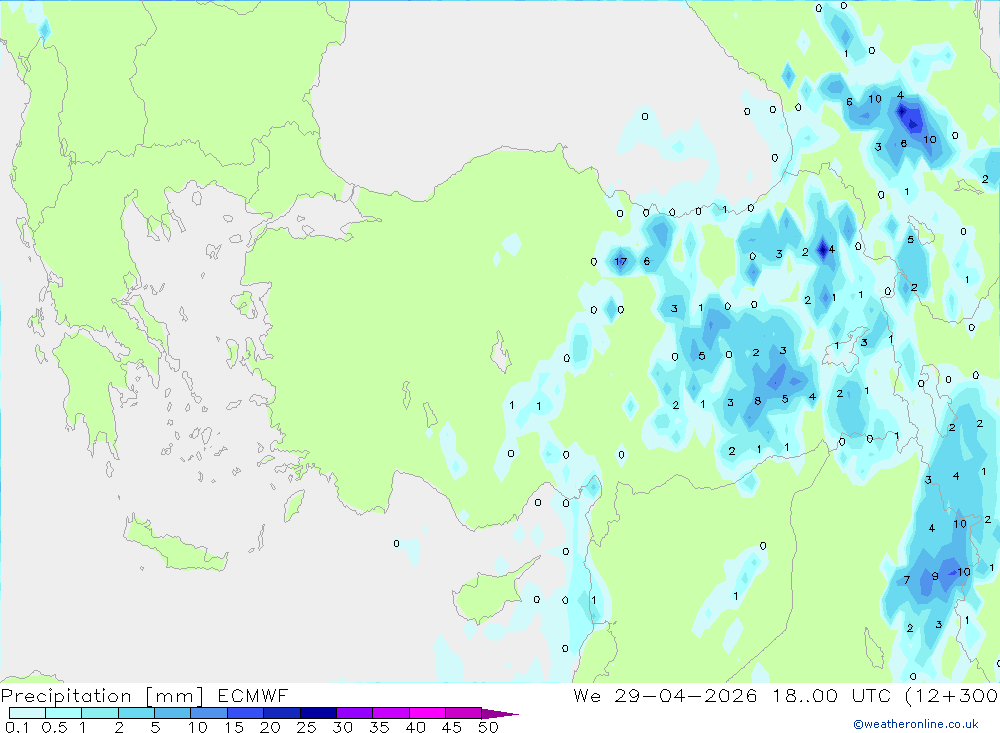Screen dimensions: 1000x733
Task: Click the 10–15 mm legend color box
Action: (209, 713)
